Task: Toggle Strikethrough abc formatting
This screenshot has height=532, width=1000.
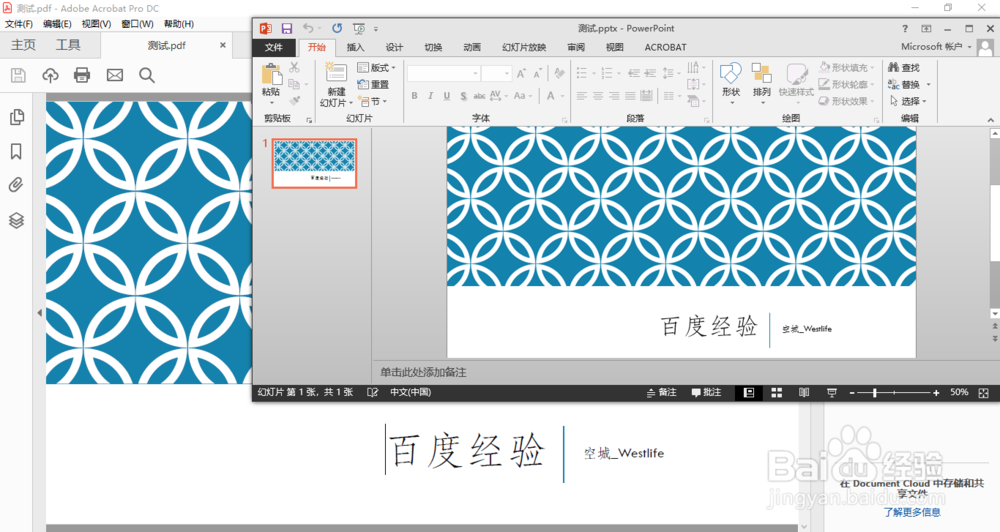Action: point(479,96)
